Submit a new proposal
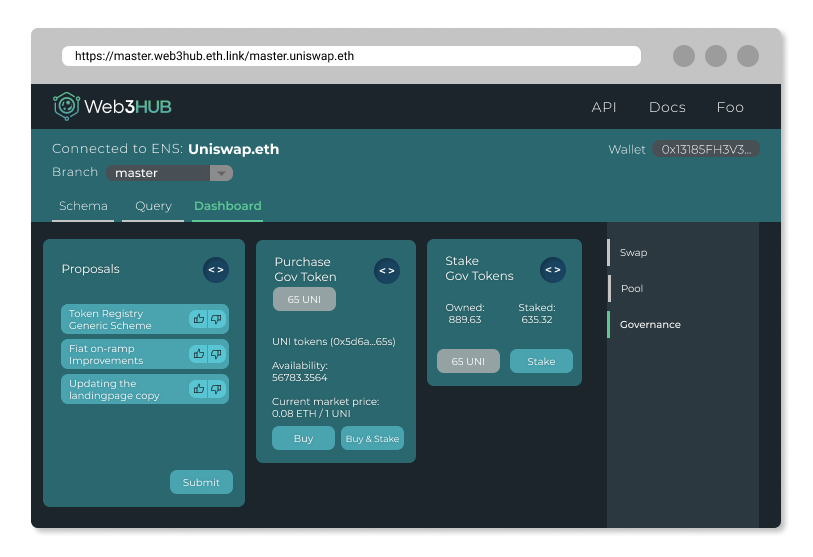This screenshot has width=813, height=557. 201,482
